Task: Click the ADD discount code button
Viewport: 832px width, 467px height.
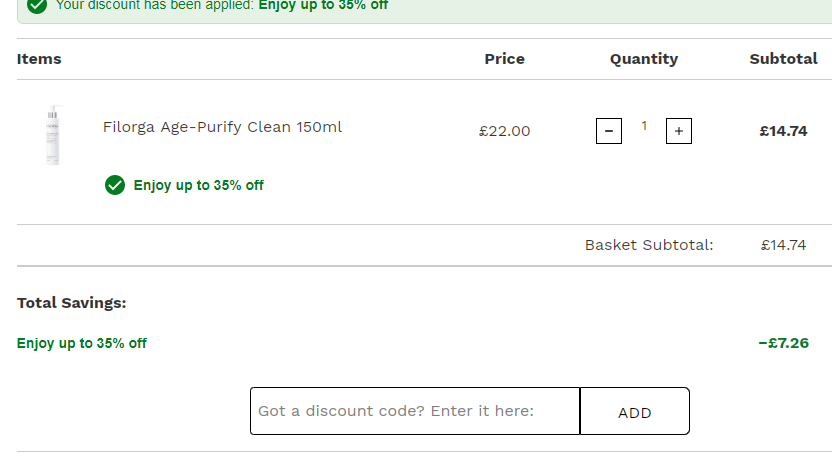Action: [635, 411]
